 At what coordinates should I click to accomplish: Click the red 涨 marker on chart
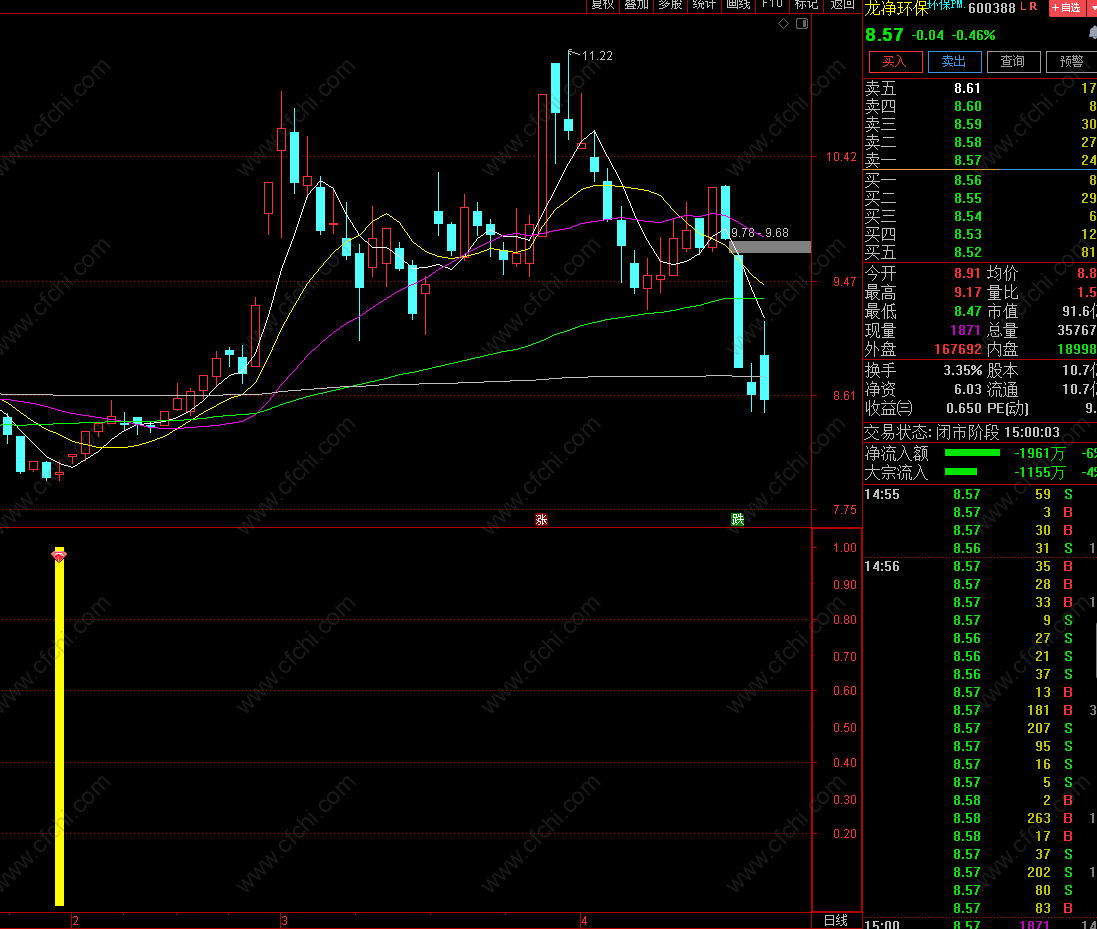[541, 519]
